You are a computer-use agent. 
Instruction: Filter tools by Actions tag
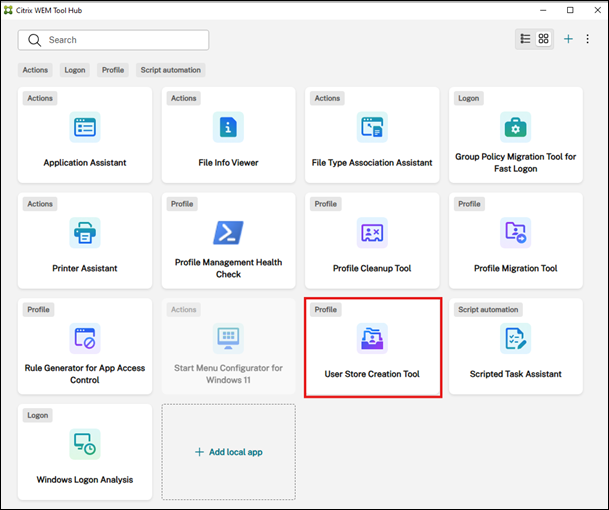[35, 70]
